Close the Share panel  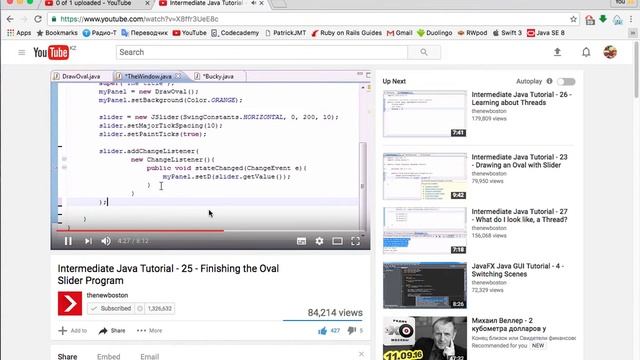(361, 354)
